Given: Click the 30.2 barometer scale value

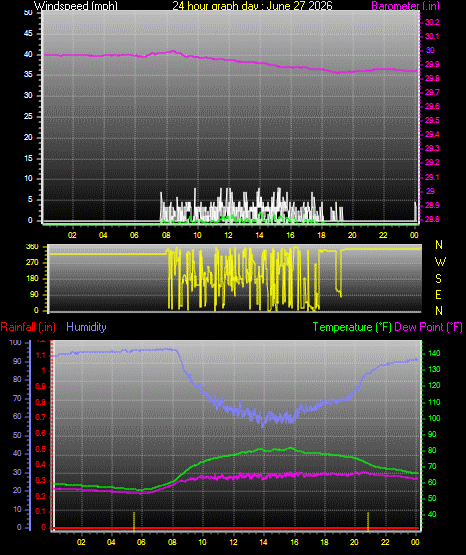Looking at the screenshot, I should coord(432,22).
